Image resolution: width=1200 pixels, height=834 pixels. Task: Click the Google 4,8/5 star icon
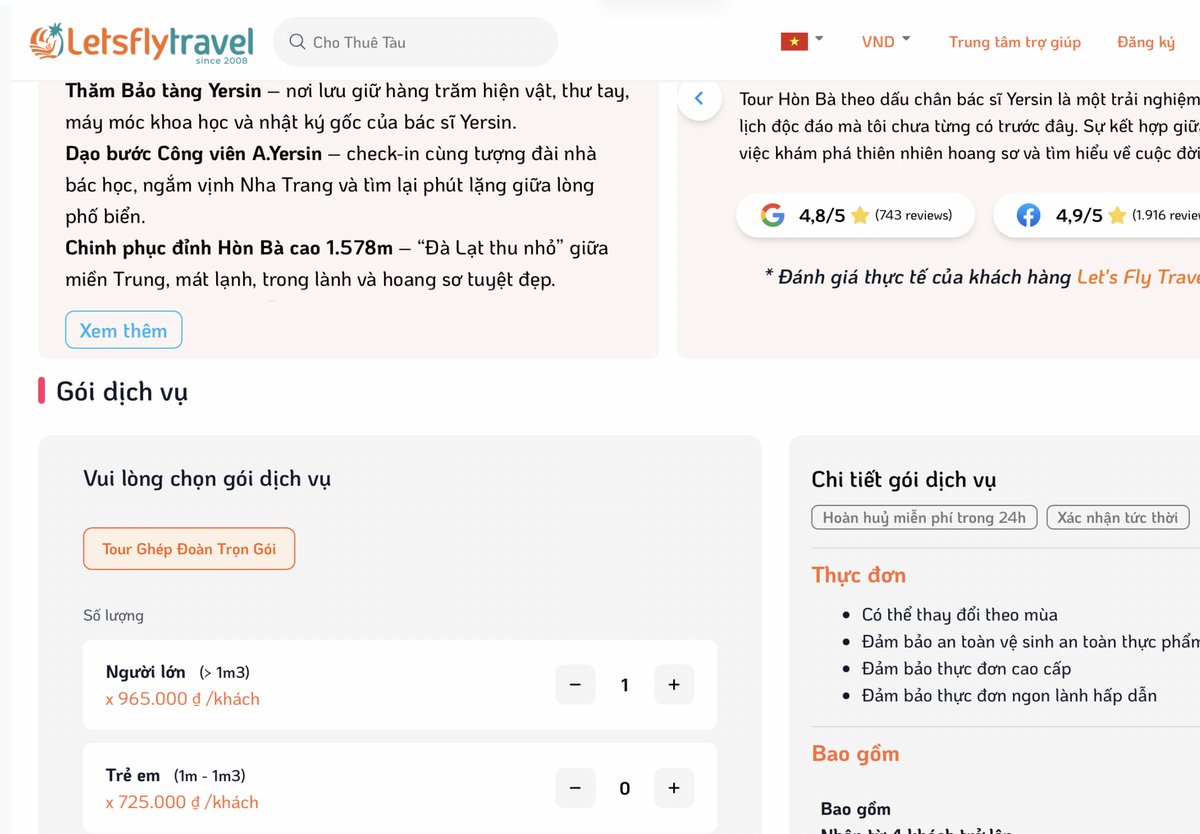click(860, 215)
